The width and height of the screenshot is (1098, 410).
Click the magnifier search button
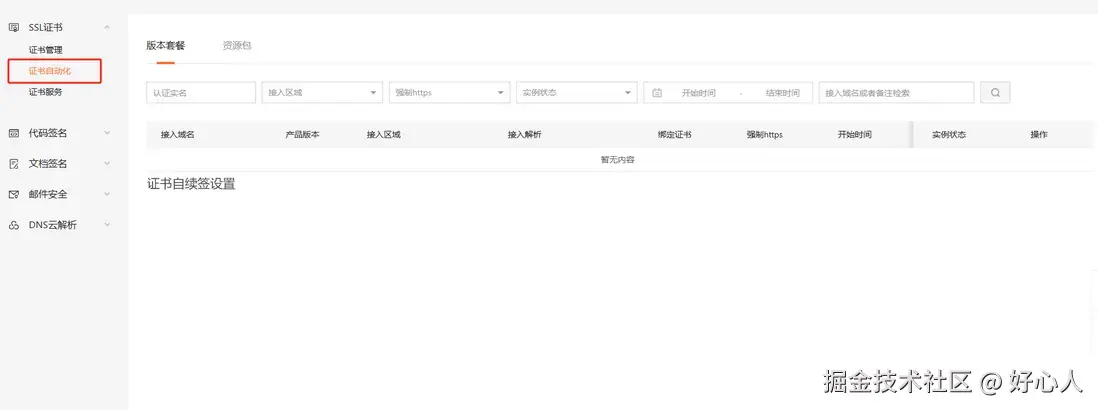point(995,92)
